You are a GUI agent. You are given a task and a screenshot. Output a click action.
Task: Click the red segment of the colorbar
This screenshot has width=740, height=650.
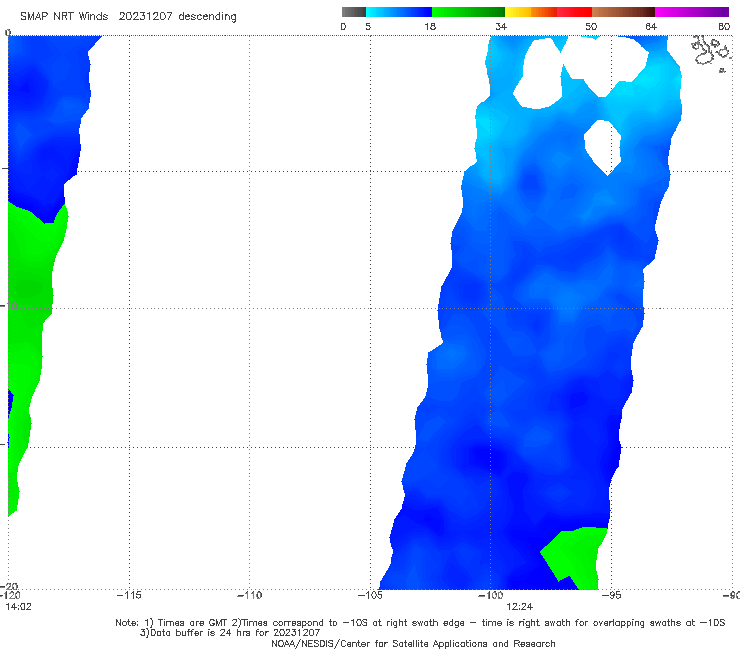pos(574,12)
